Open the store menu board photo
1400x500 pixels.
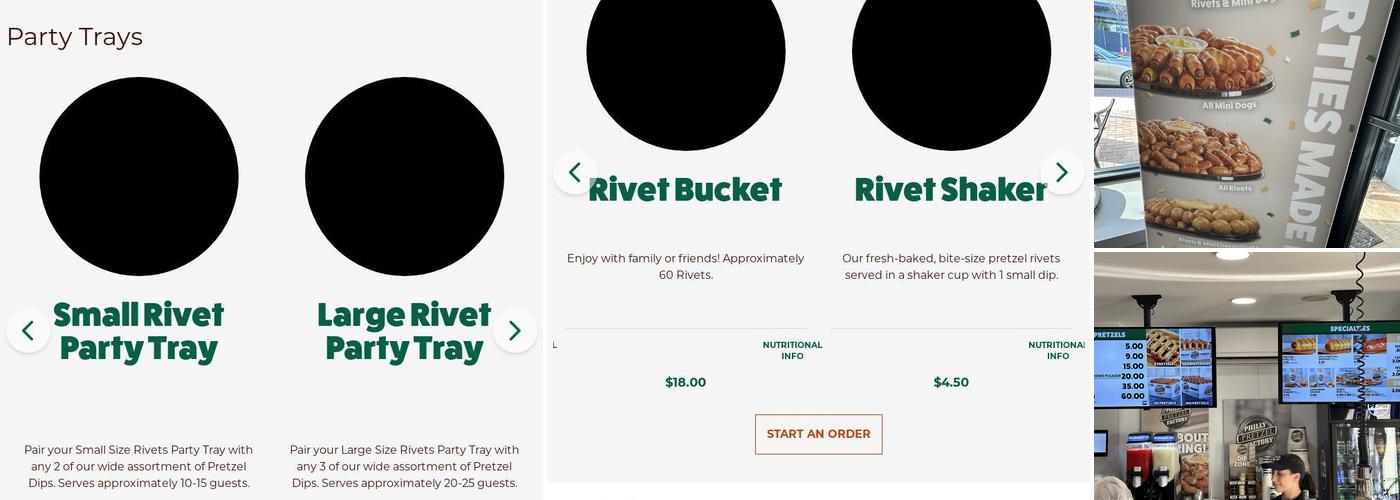click(1246, 376)
